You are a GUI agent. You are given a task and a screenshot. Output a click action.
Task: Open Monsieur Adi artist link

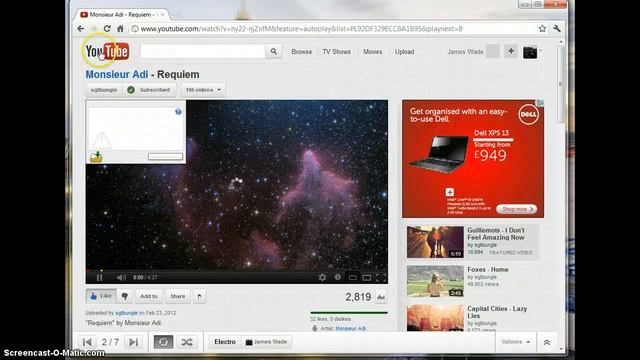click(351, 328)
